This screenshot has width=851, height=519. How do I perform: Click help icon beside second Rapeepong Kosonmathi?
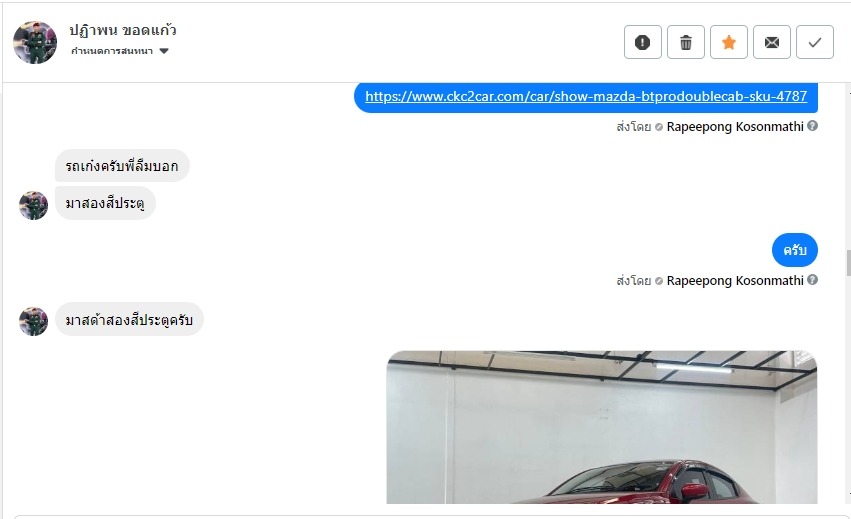point(812,280)
